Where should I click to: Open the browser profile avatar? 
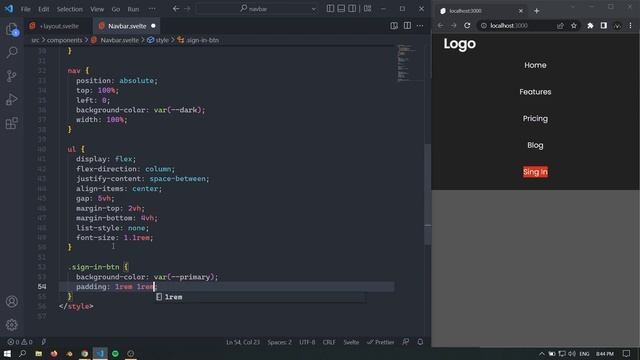click(x=617, y=25)
